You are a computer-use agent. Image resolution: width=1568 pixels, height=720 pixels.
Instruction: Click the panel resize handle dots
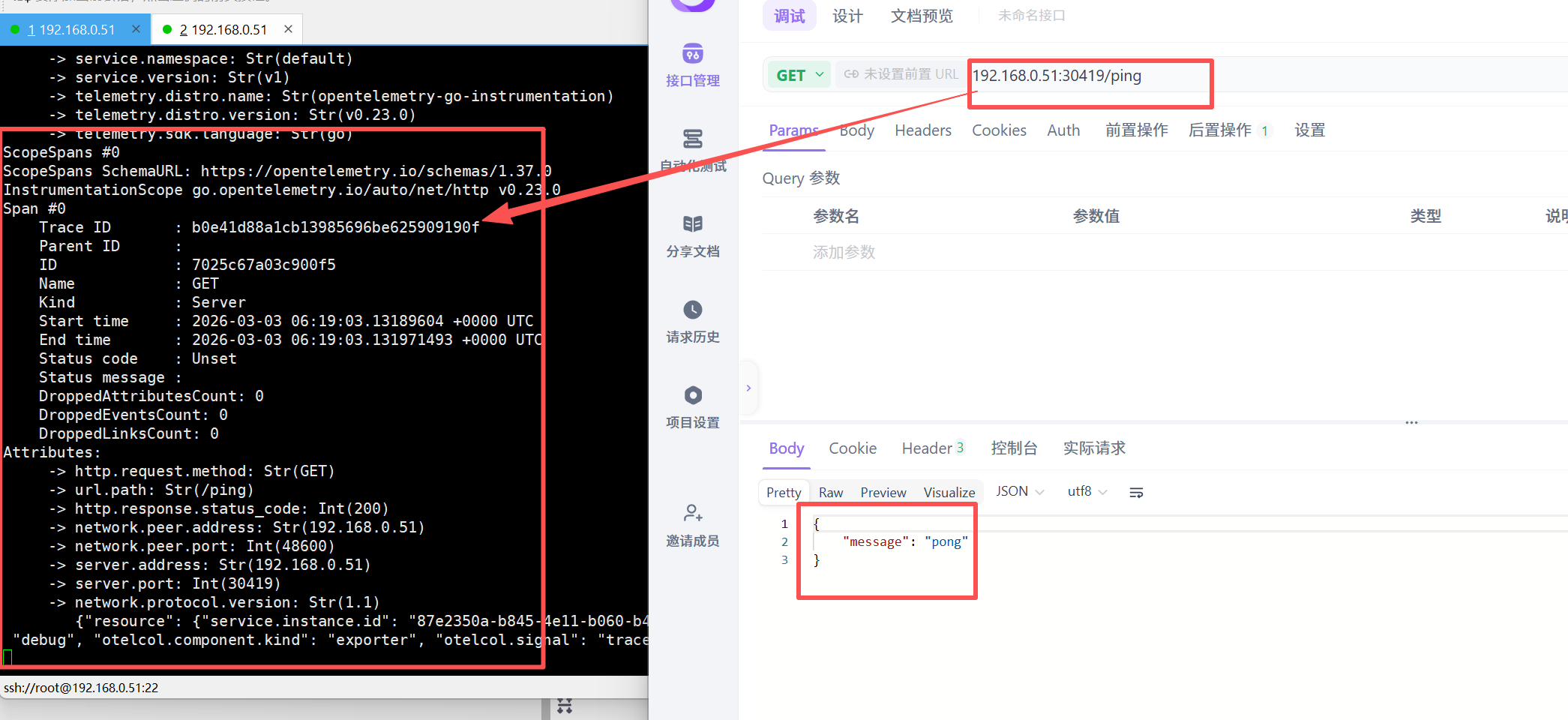[x=1411, y=423]
